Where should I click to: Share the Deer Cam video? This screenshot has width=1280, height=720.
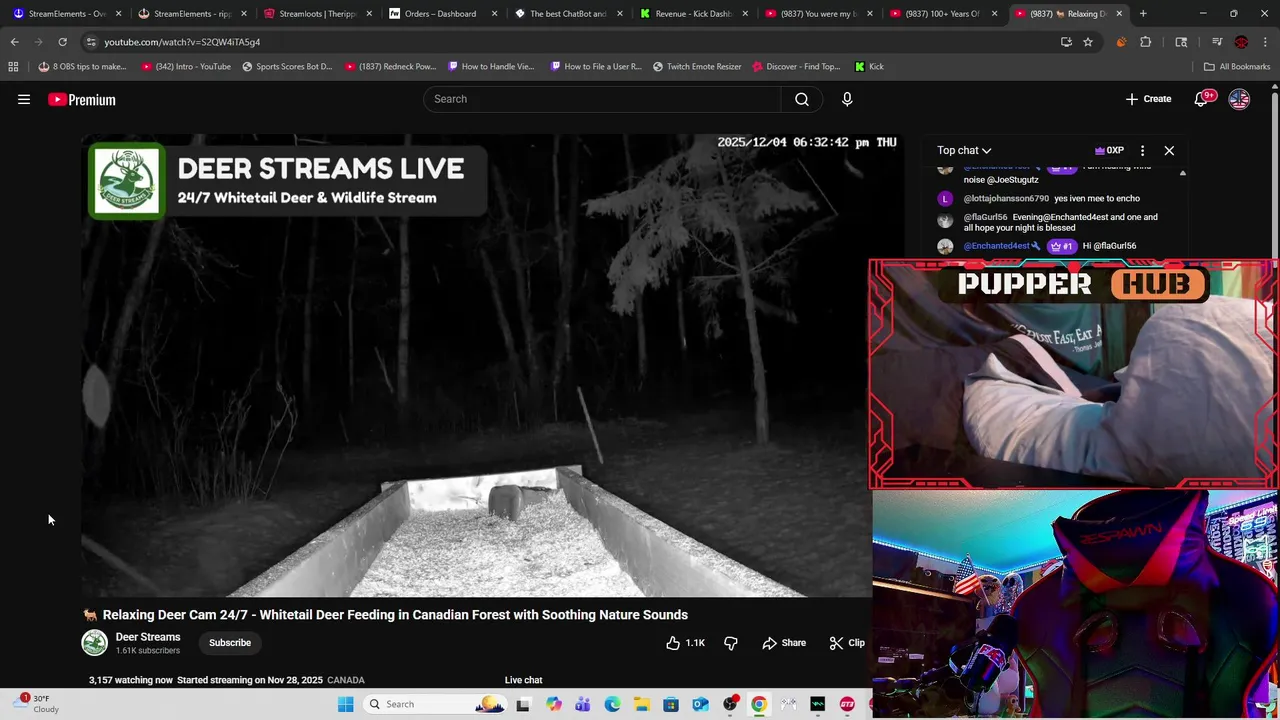pyautogui.click(x=784, y=643)
